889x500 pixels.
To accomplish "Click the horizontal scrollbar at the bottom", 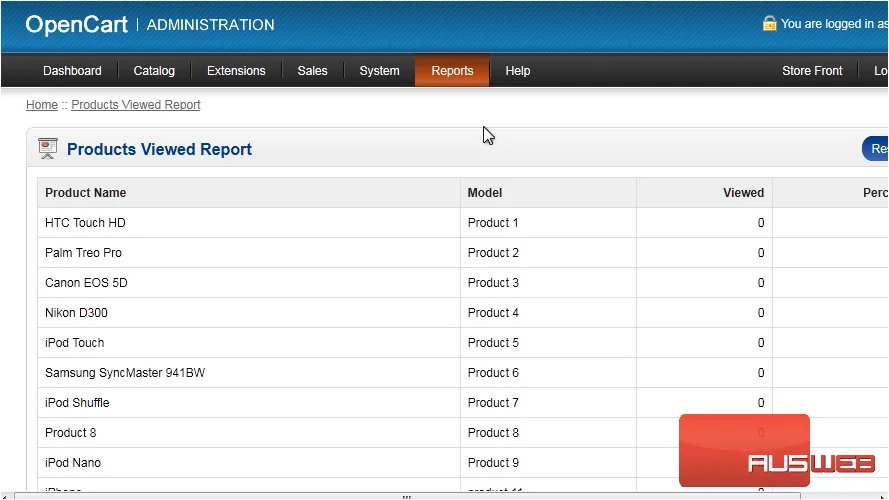I will (407, 497).
